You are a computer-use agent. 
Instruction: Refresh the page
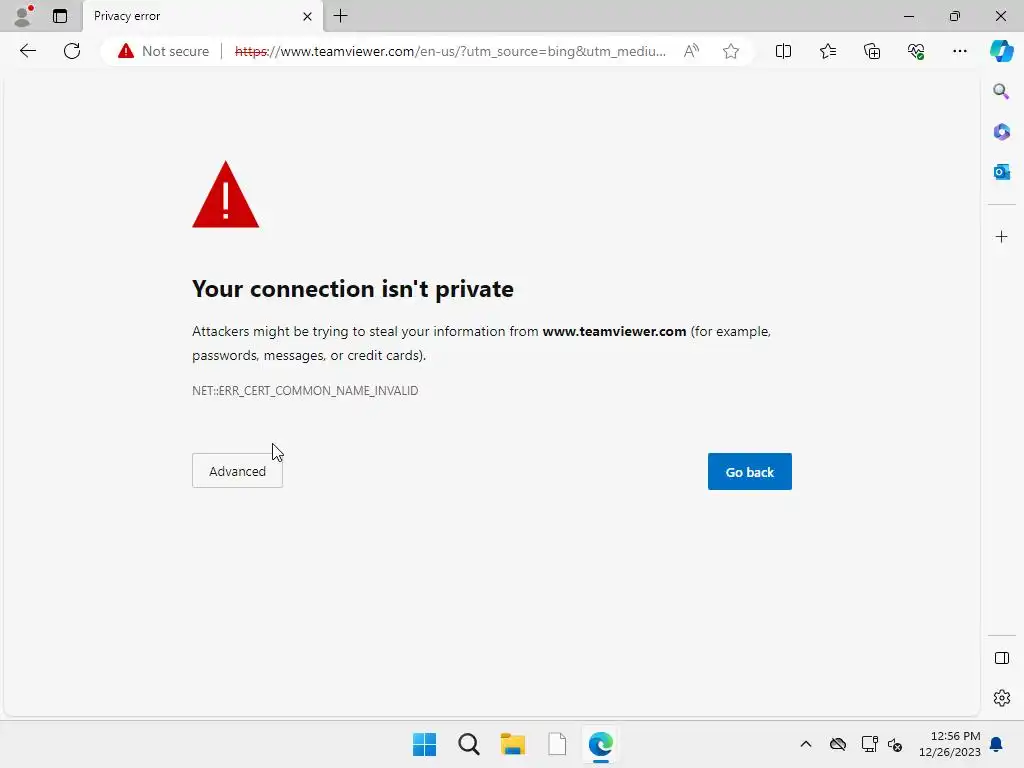(72, 51)
